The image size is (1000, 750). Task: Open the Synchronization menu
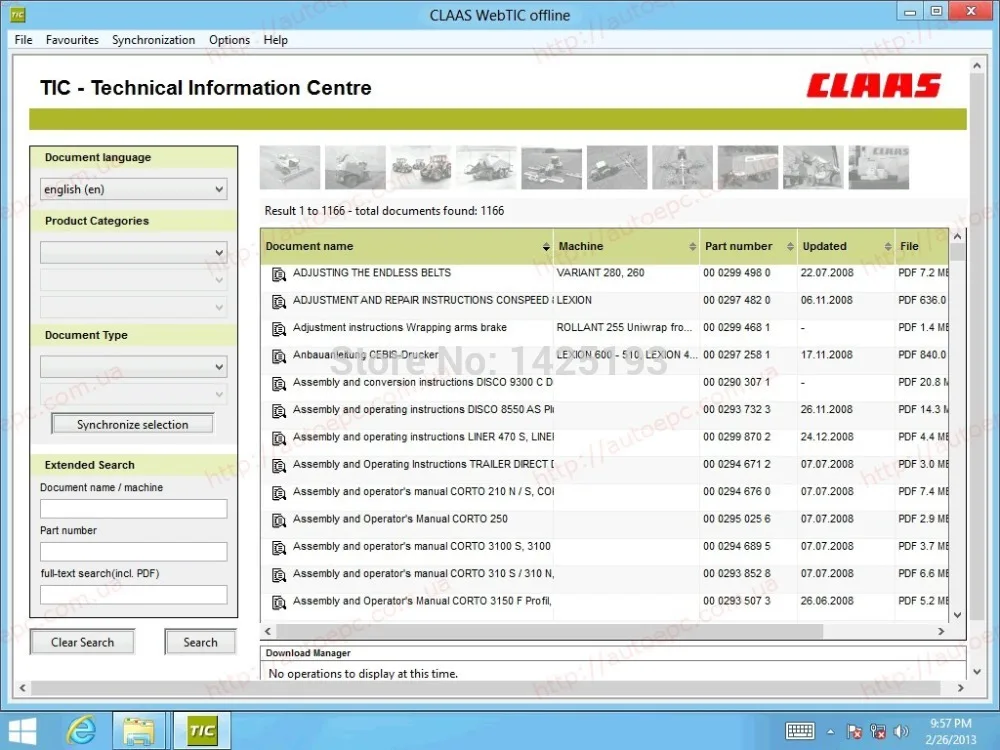click(153, 40)
